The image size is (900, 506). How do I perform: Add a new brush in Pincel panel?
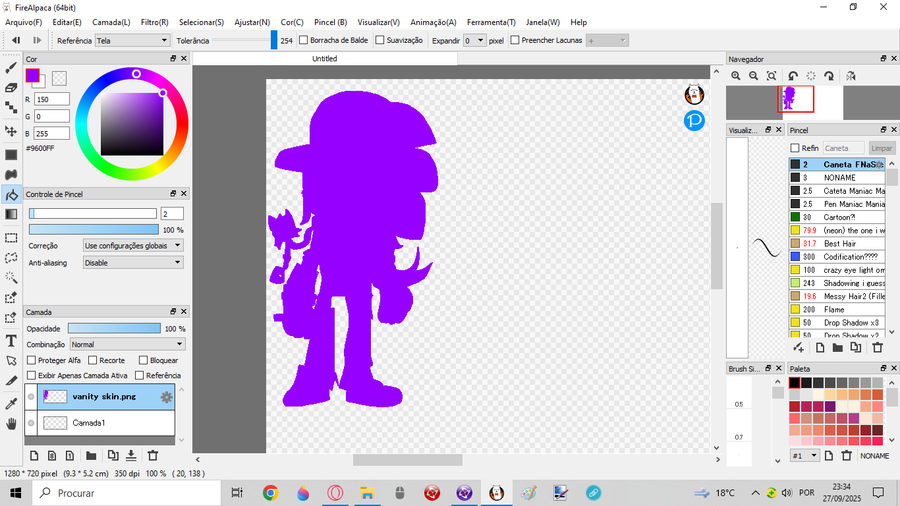(798, 348)
